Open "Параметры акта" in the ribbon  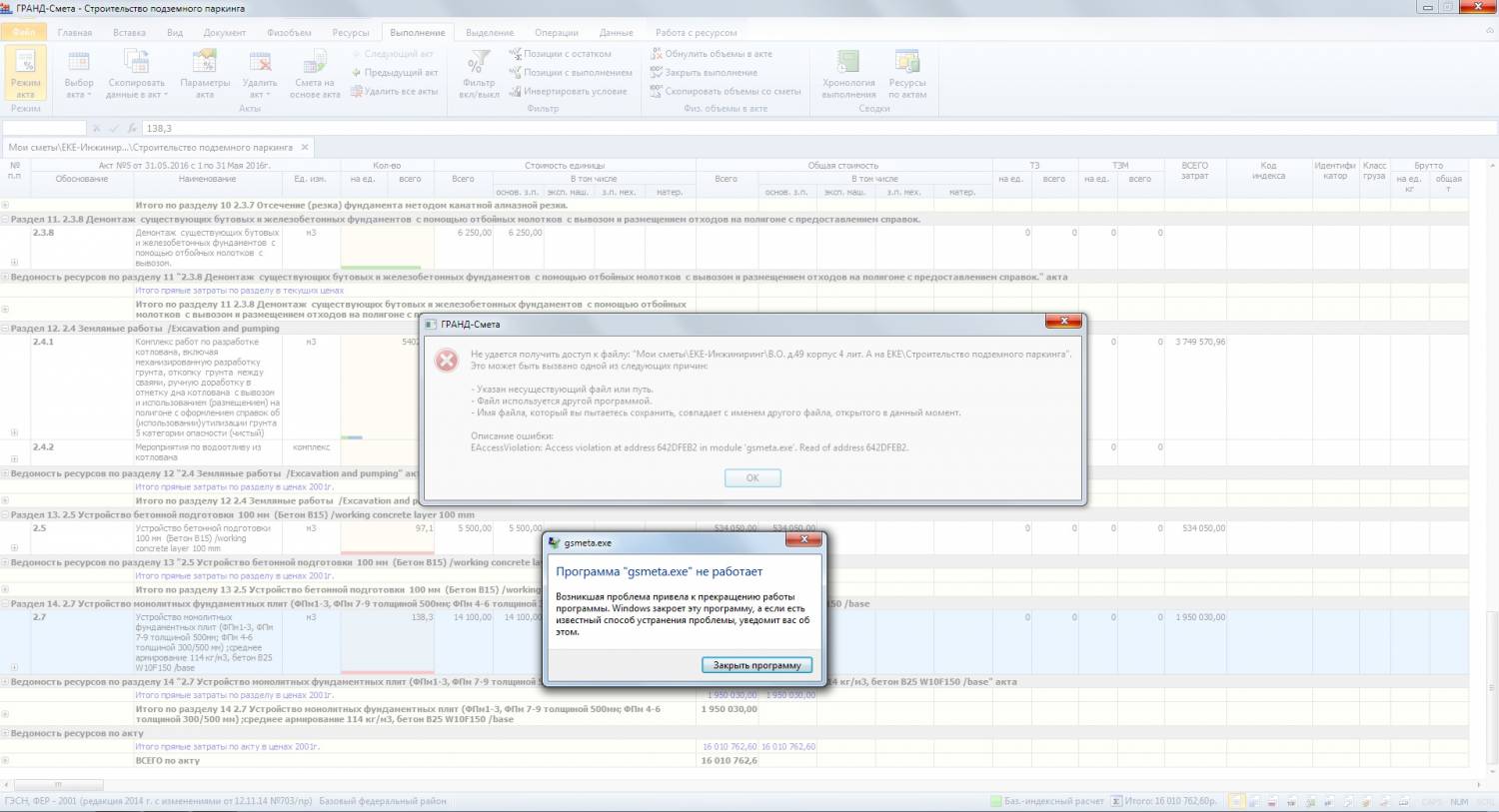tap(205, 75)
